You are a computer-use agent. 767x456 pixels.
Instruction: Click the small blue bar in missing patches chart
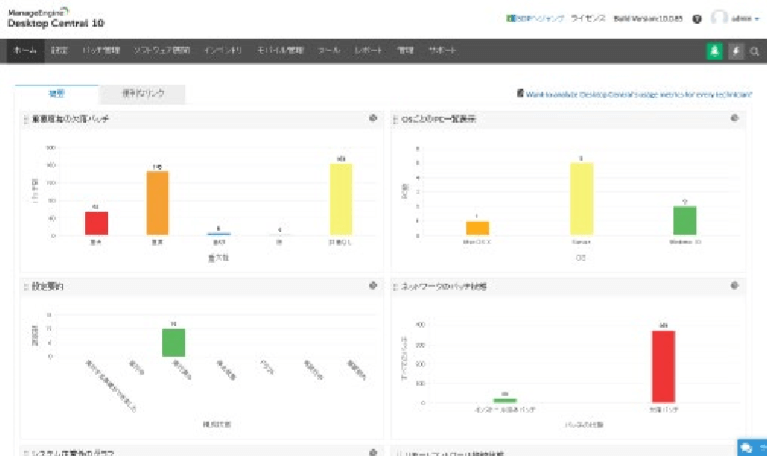tap(219, 234)
